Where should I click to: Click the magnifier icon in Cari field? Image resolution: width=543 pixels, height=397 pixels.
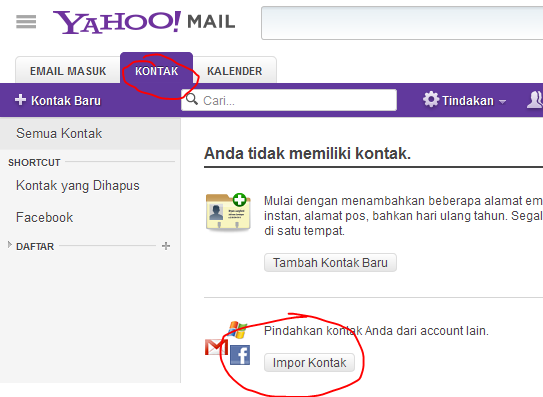tap(192, 99)
